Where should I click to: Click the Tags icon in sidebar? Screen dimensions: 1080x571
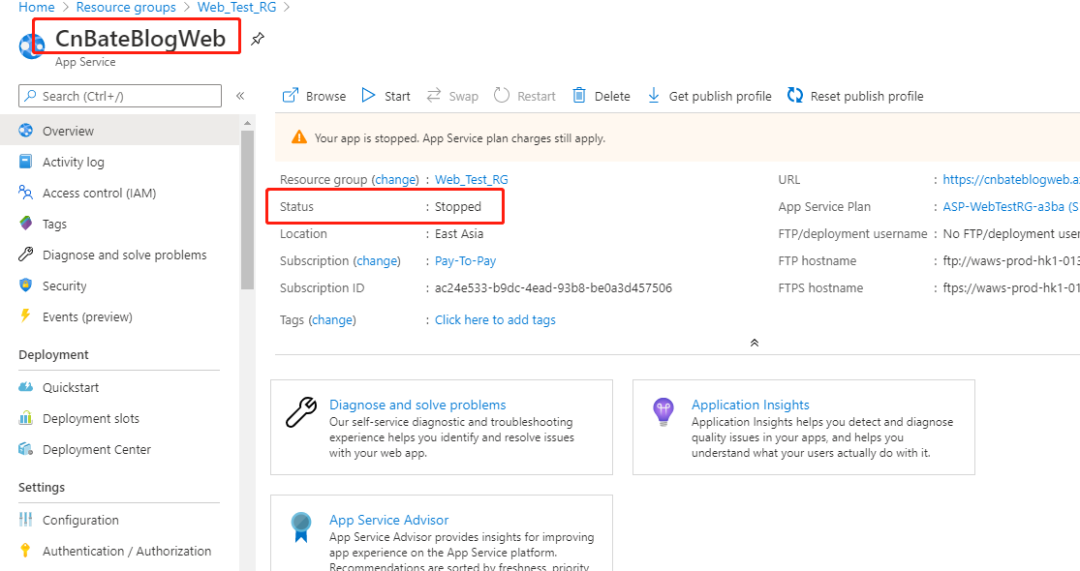[x=25, y=223]
